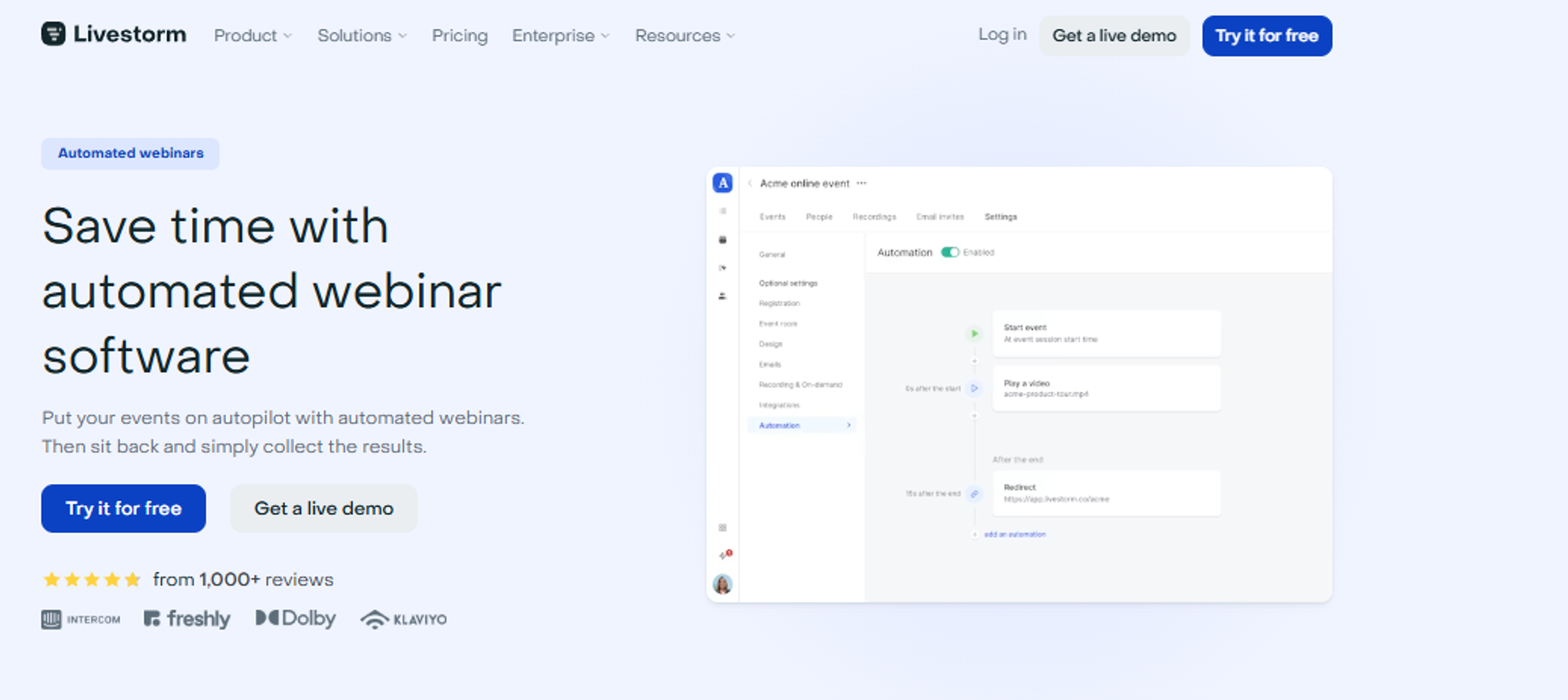Click the '15s after the end' label
This screenshot has width=1568, height=700.
933,493
